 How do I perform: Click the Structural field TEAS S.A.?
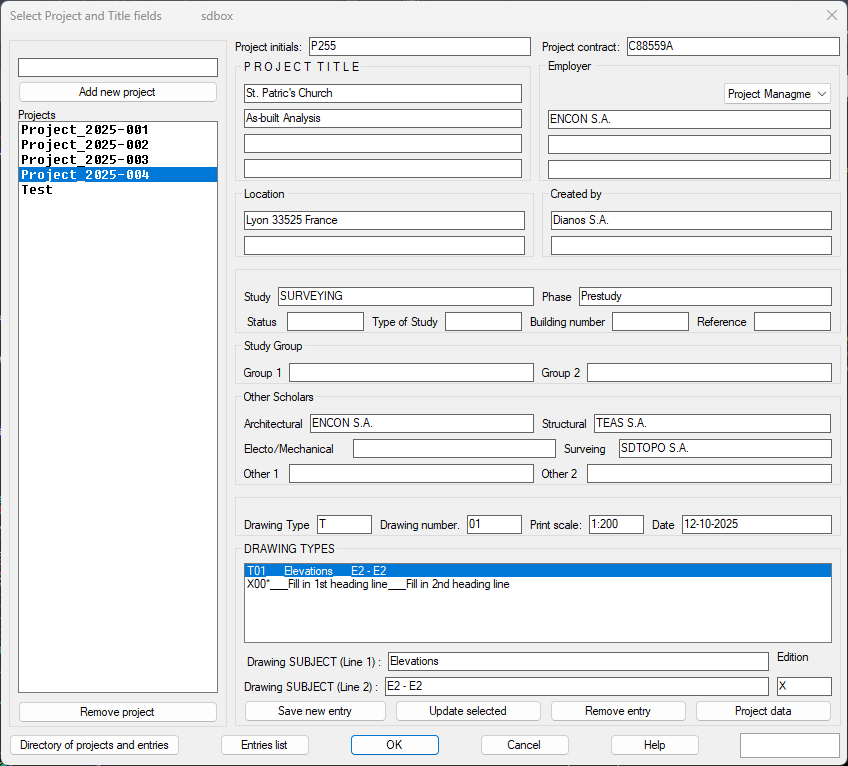712,424
